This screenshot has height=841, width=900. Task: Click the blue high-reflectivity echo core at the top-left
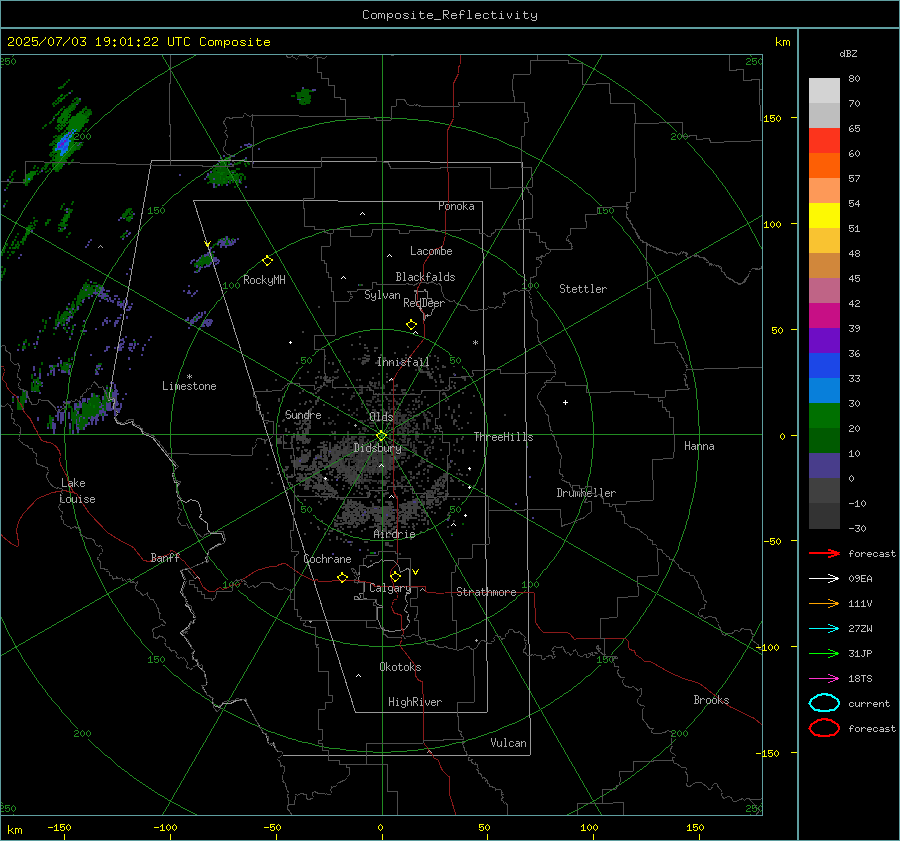pyautogui.click(x=65, y=142)
